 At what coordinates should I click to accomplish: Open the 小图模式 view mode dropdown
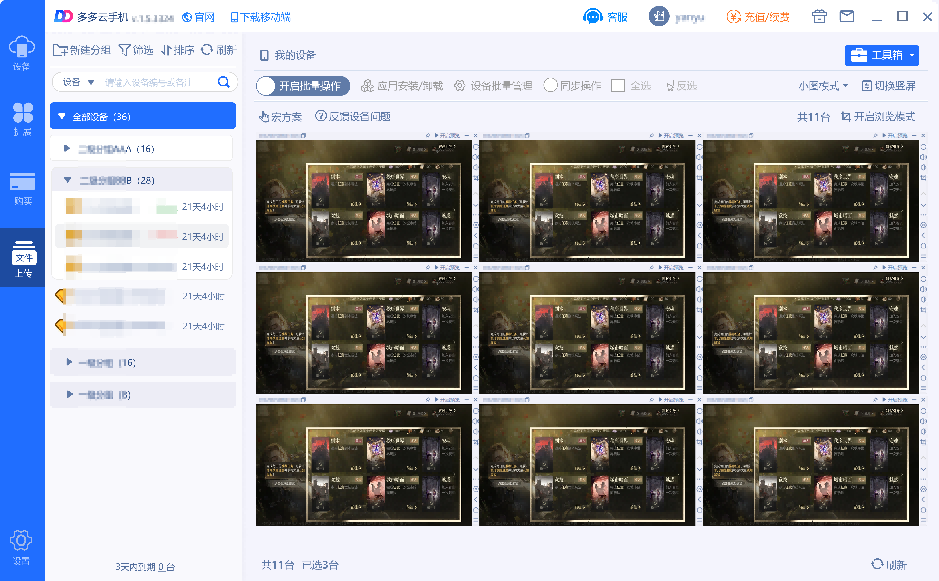[823, 86]
